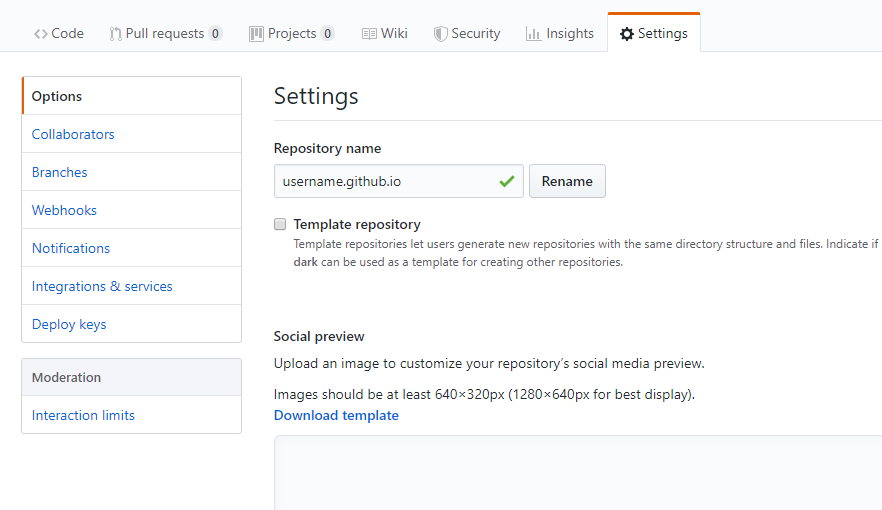Click the Pull requests count badge
Viewport: 882px width, 510px height.
215,34
